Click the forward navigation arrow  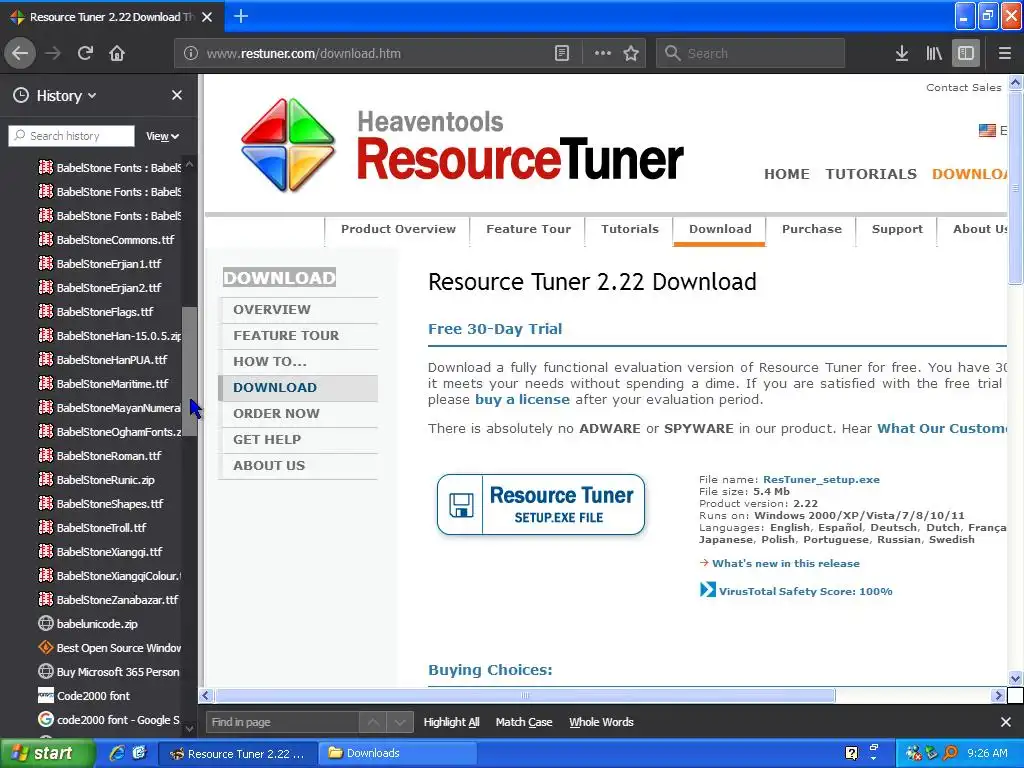coord(53,53)
